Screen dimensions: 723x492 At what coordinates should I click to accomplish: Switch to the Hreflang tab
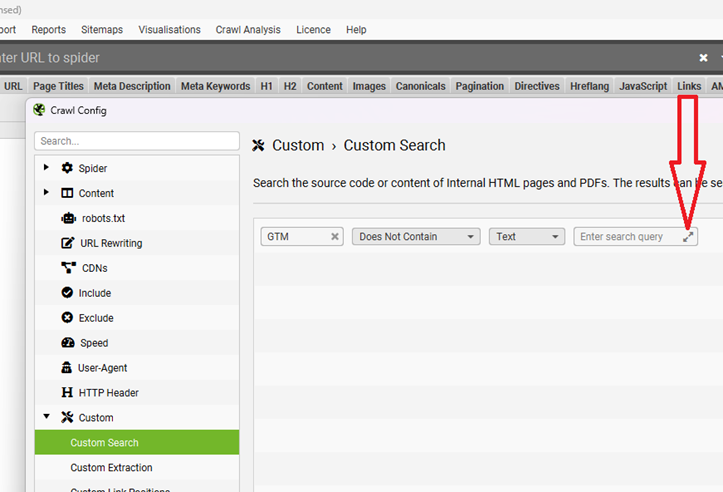pos(589,86)
